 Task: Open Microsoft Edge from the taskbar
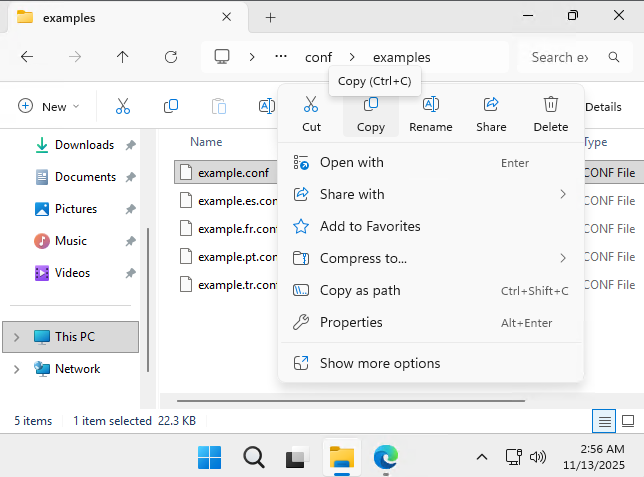tap(386, 457)
